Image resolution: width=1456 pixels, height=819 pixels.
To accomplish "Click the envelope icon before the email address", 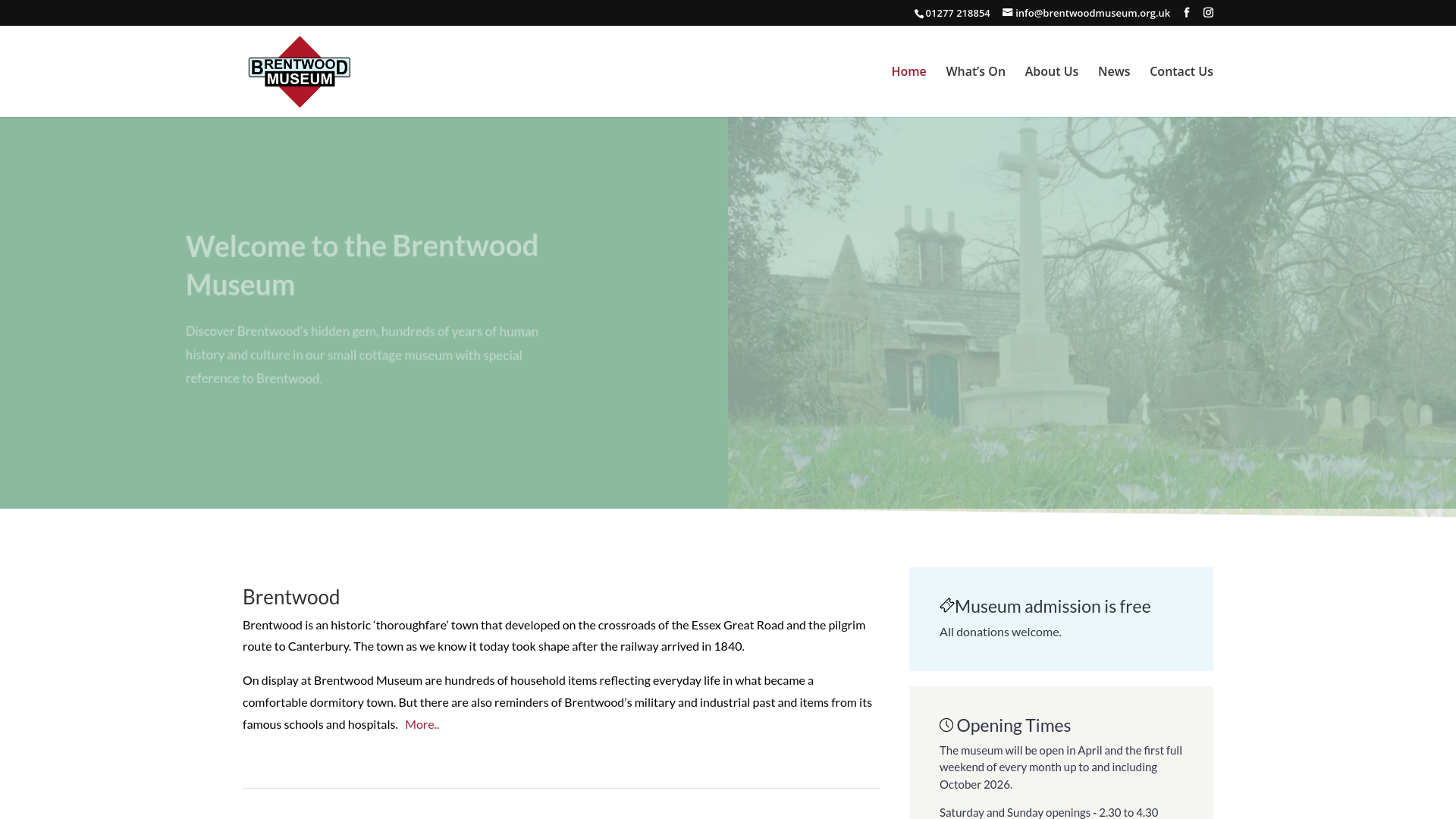I will click(x=1008, y=13).
